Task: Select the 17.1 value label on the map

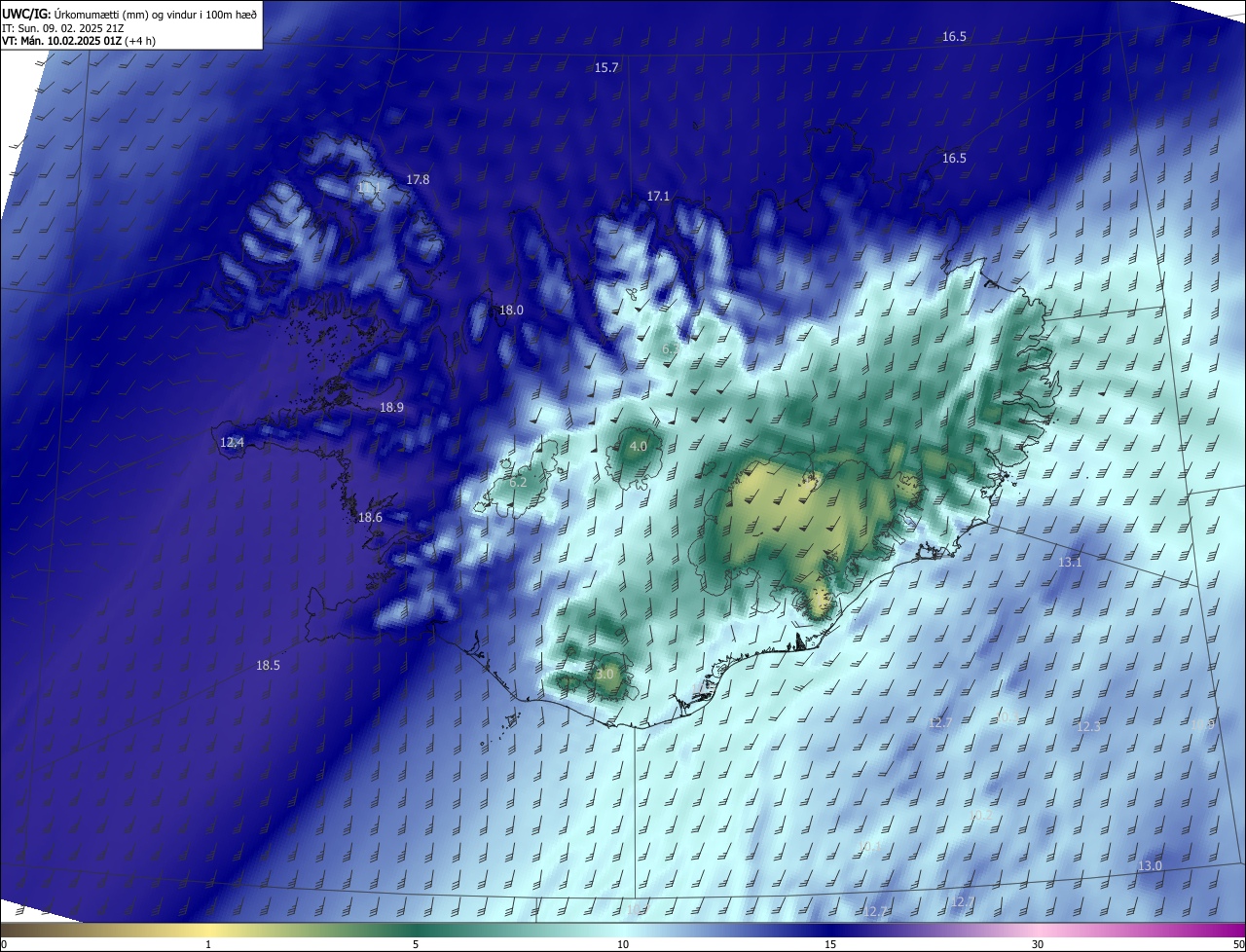Action: [658, 196]
